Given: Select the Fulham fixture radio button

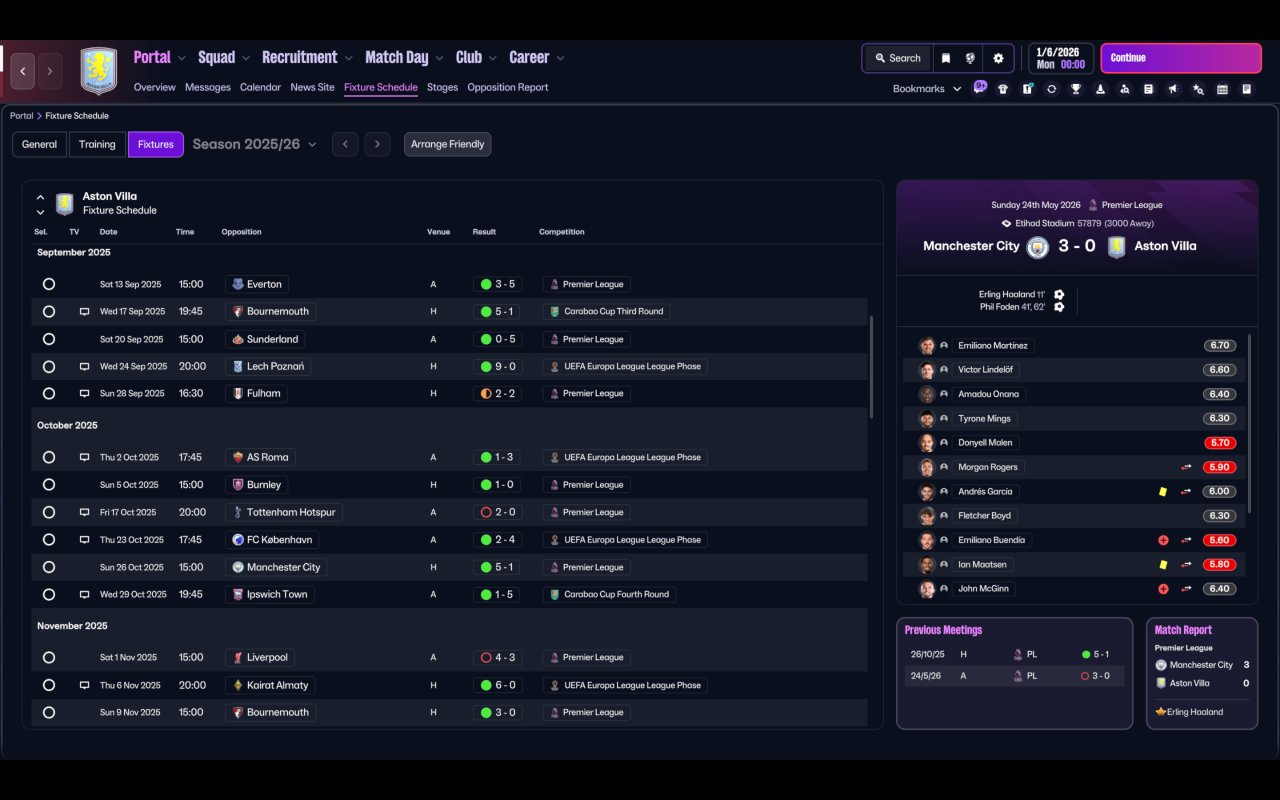Looking at the screenshot, I should 49,394.
